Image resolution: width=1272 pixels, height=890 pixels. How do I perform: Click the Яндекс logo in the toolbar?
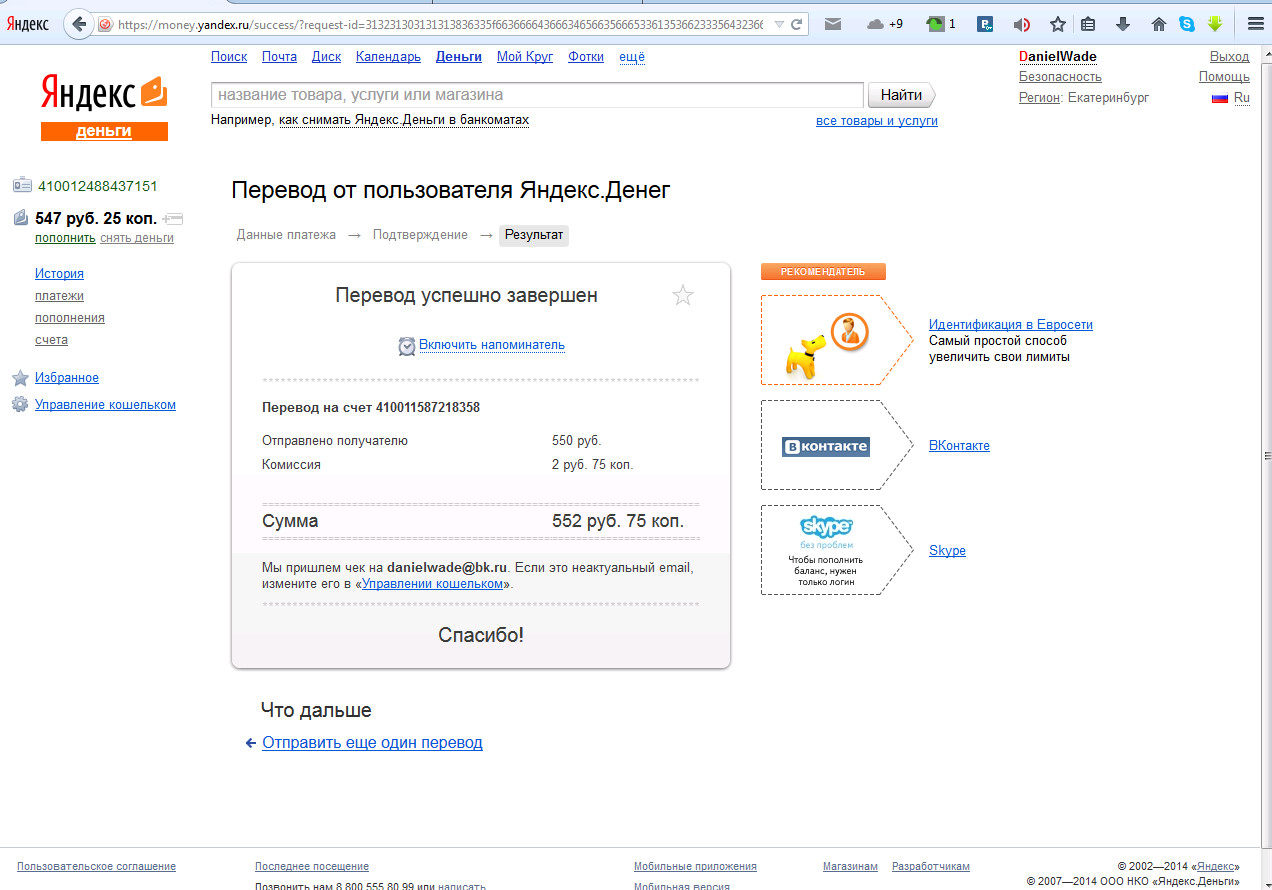28,24
